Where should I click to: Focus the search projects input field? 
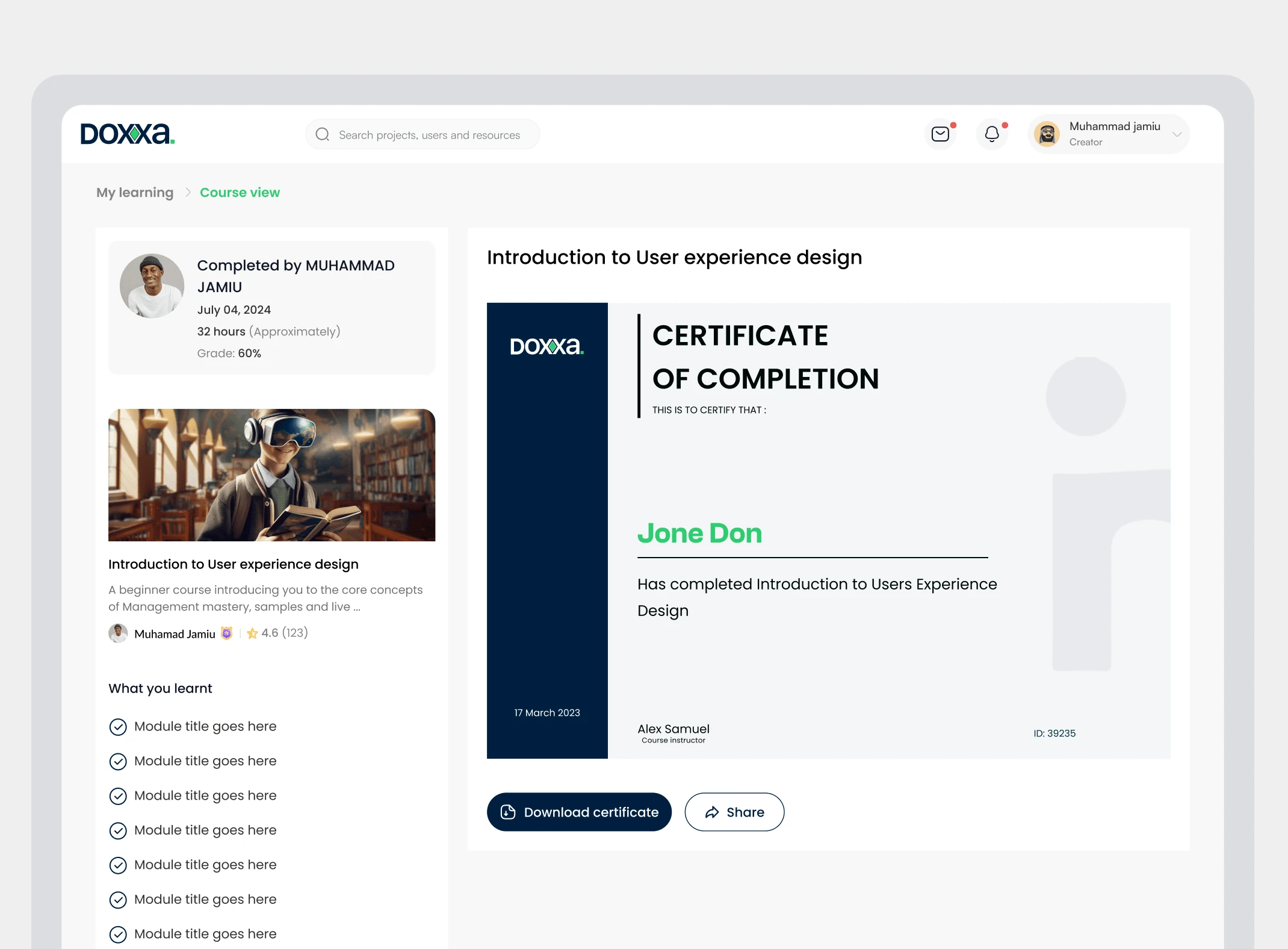coord(423,134)
